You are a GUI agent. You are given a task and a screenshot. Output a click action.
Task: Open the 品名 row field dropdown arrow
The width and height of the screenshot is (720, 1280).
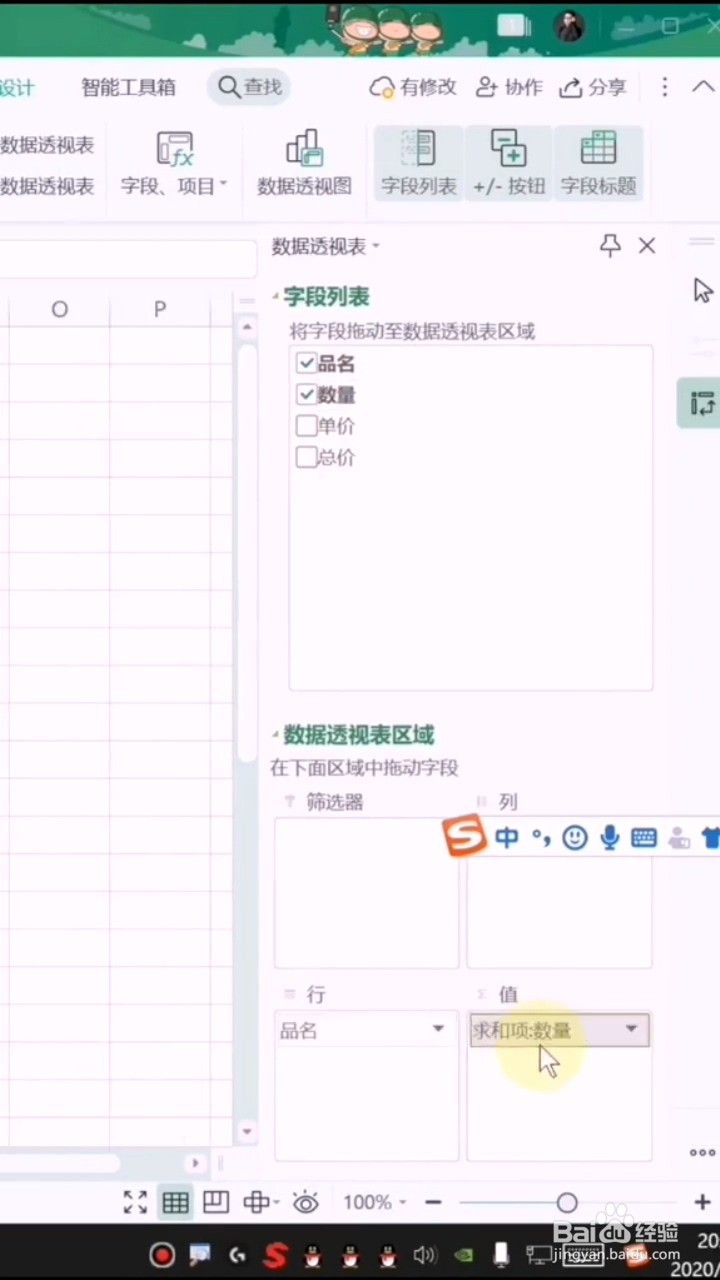pyautogui.click(x=438, y=1029)
